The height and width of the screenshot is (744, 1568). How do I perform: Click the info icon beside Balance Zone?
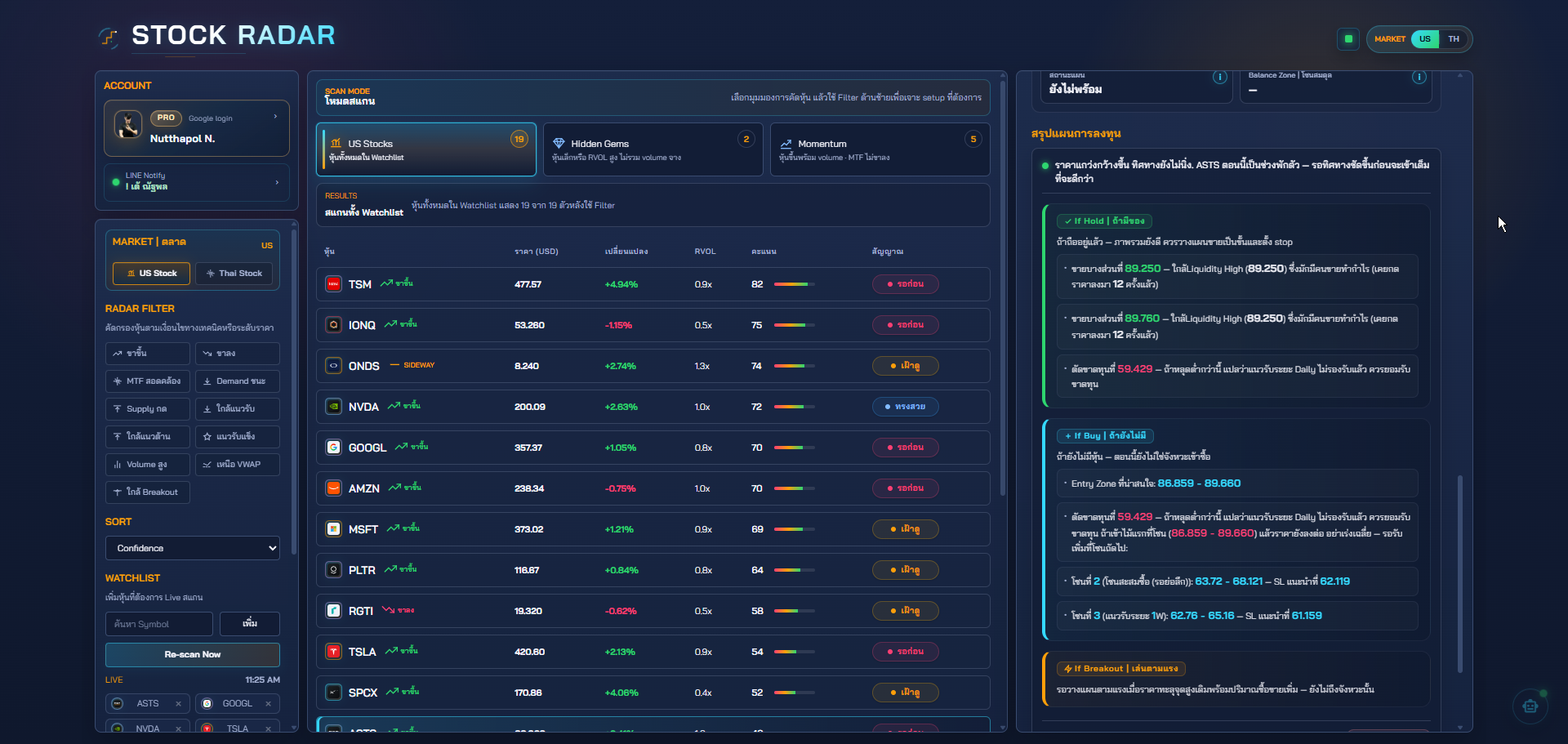1419,78
